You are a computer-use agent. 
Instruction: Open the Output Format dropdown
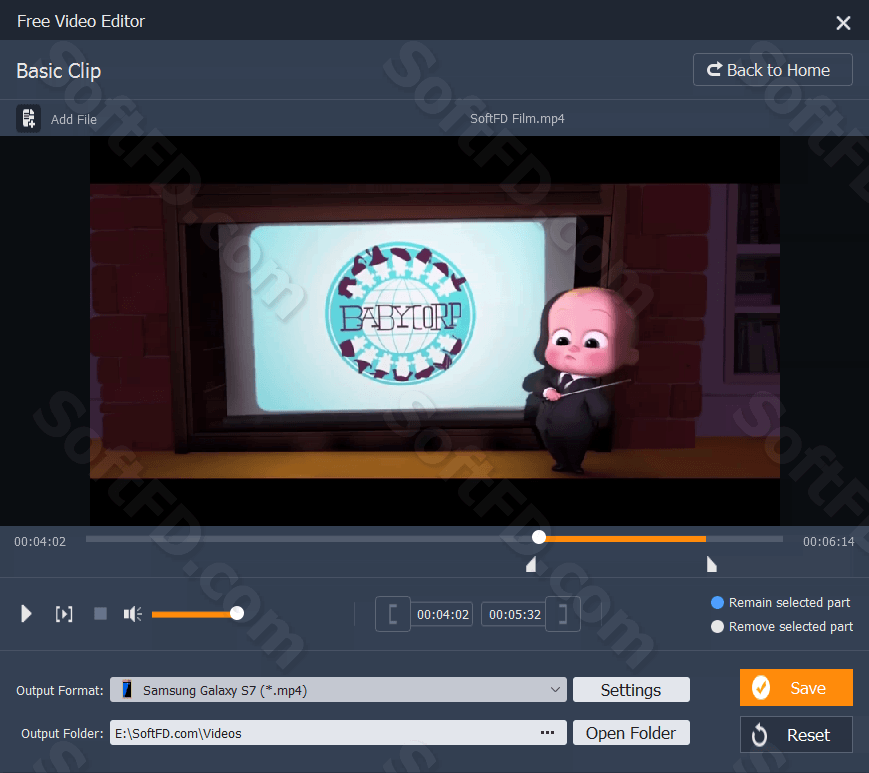tap(338, 690)
